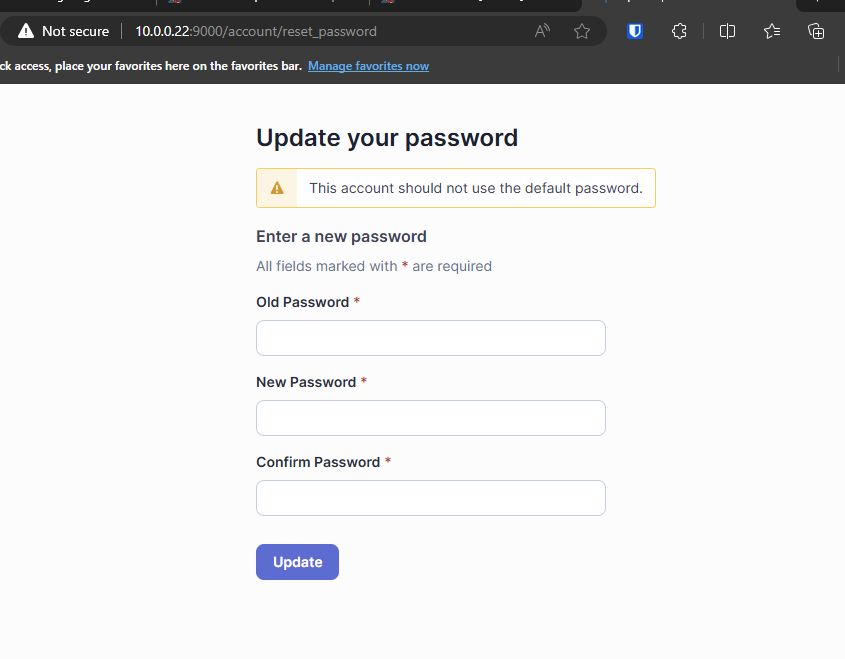Viewport: 845px width, 659px height.
Task: Open the Favorites list icon
Action: [x=772, y=31]
